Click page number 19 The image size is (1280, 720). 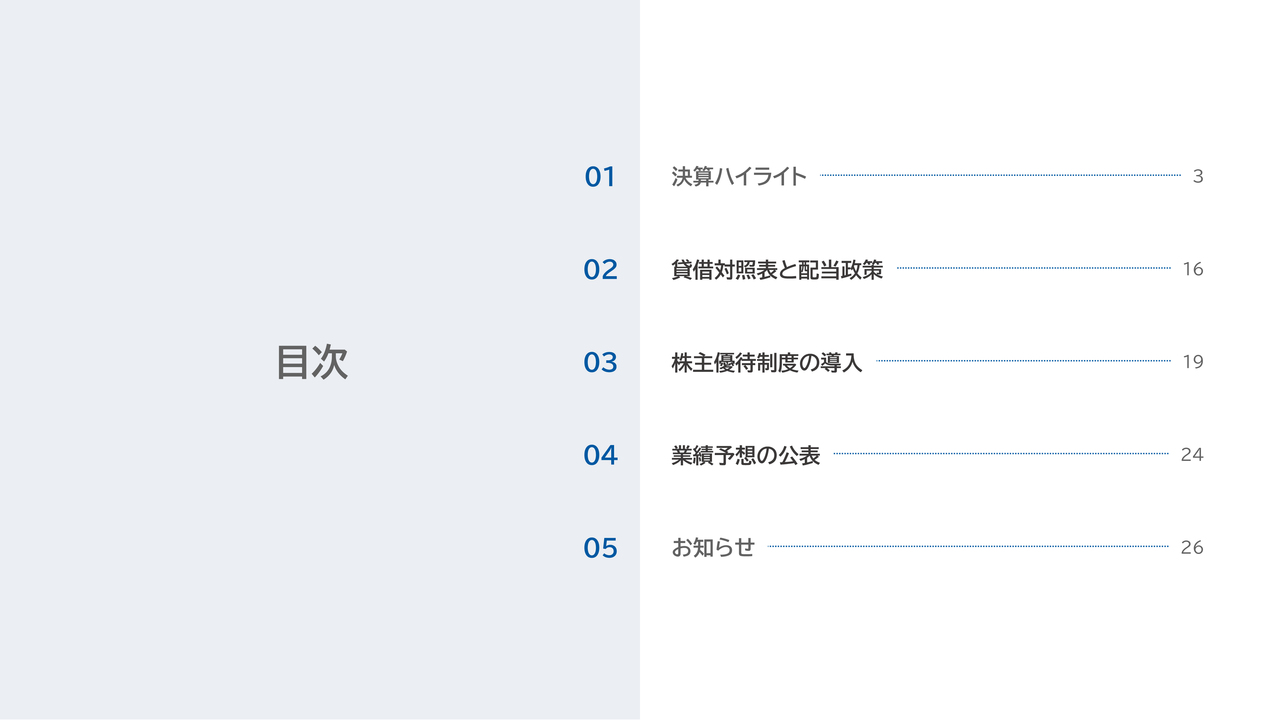1192,362
